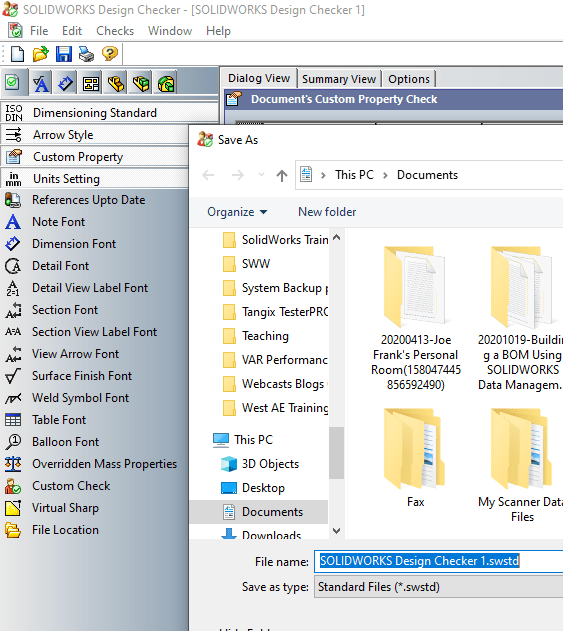Click the Dimension Font icon
The image size is (563, 631).
13,244
